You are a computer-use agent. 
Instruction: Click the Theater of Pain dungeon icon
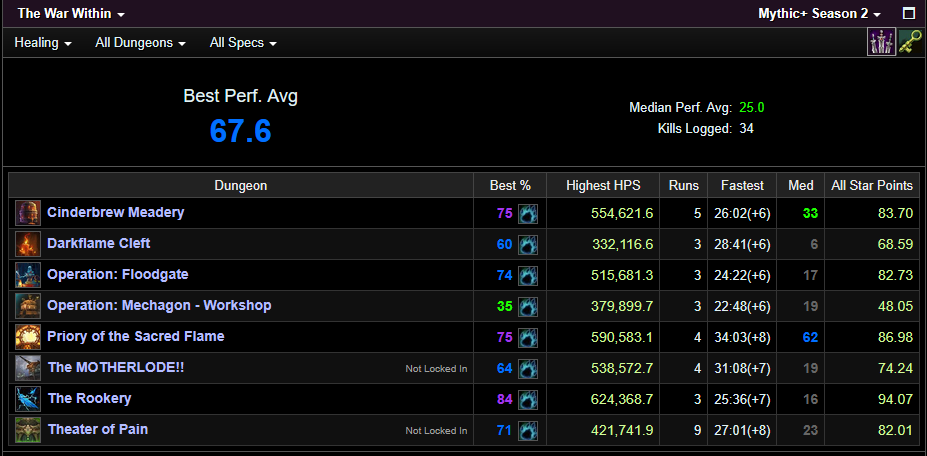28,430
